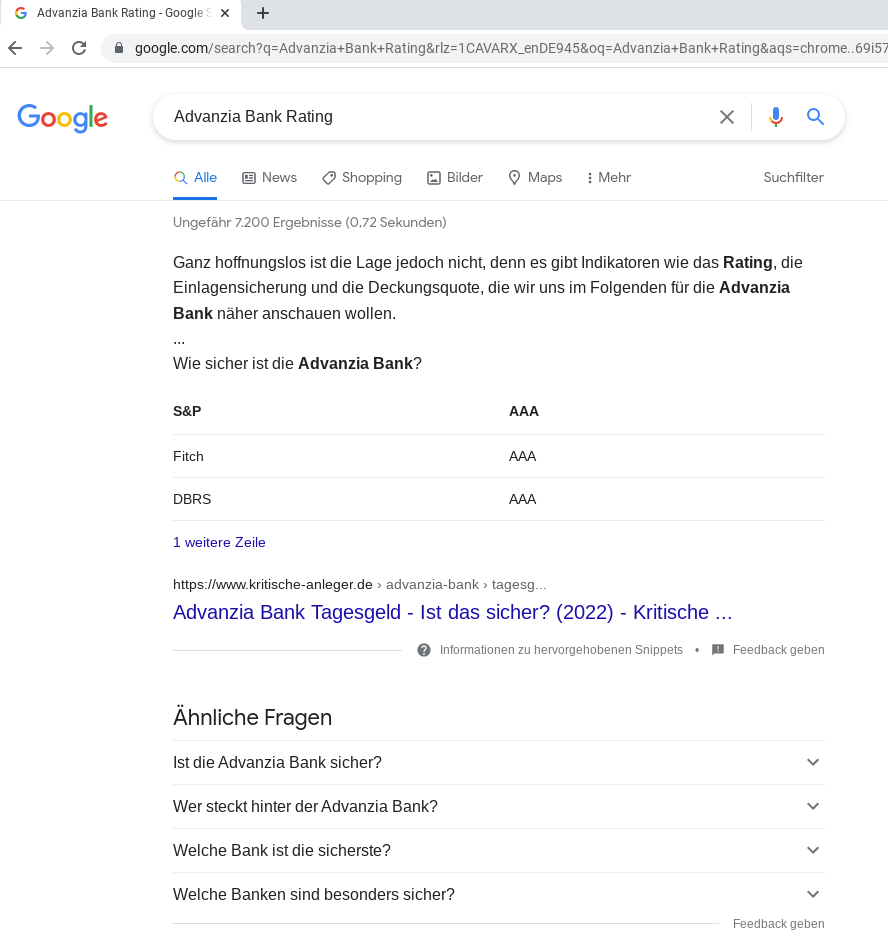Open the Advanzia Bank Tagesgeld result
Image resolution: width=888 pixels, height=943 pixels.
[452, 612]
